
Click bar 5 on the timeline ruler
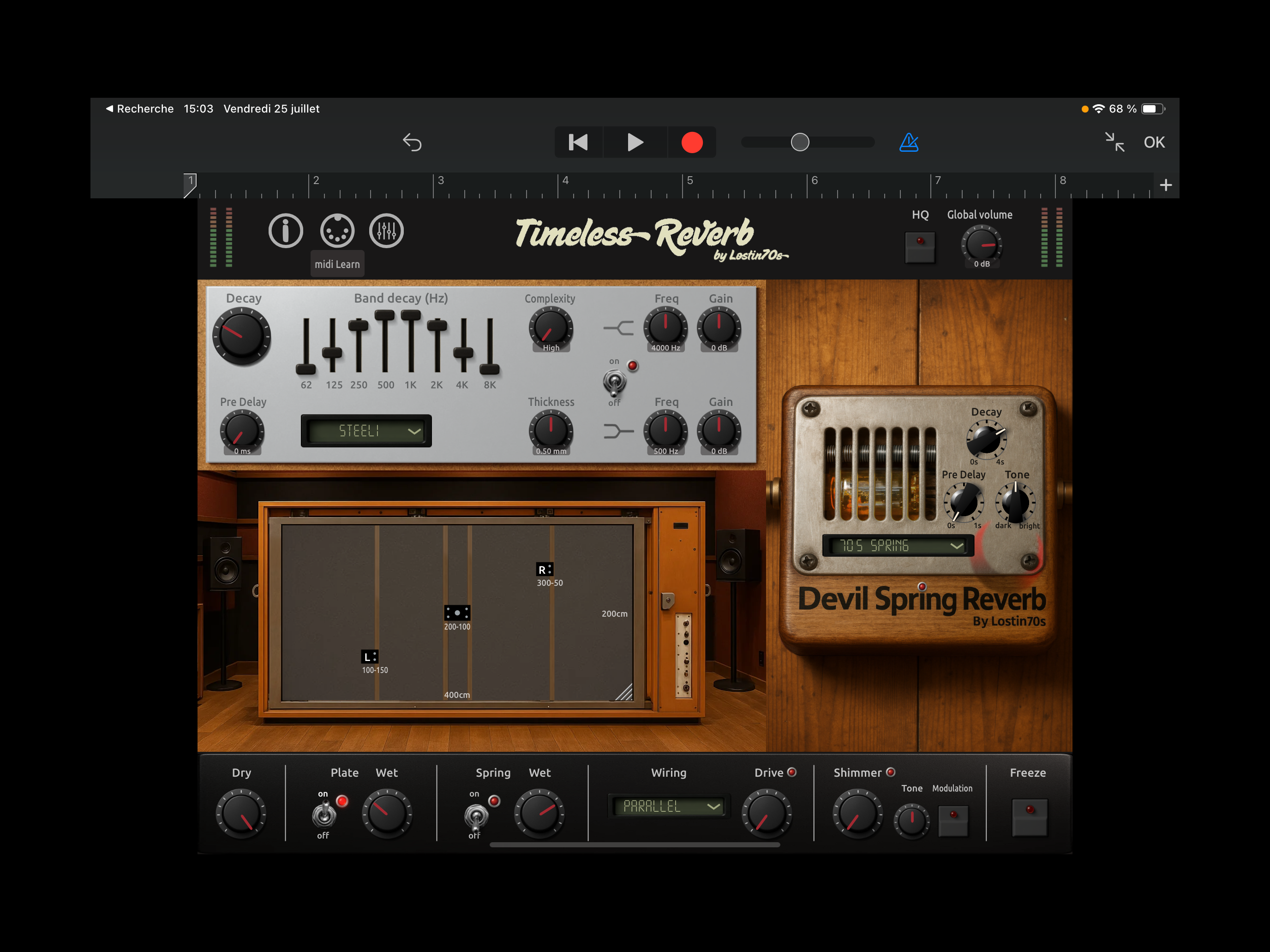tap(689, 180)
